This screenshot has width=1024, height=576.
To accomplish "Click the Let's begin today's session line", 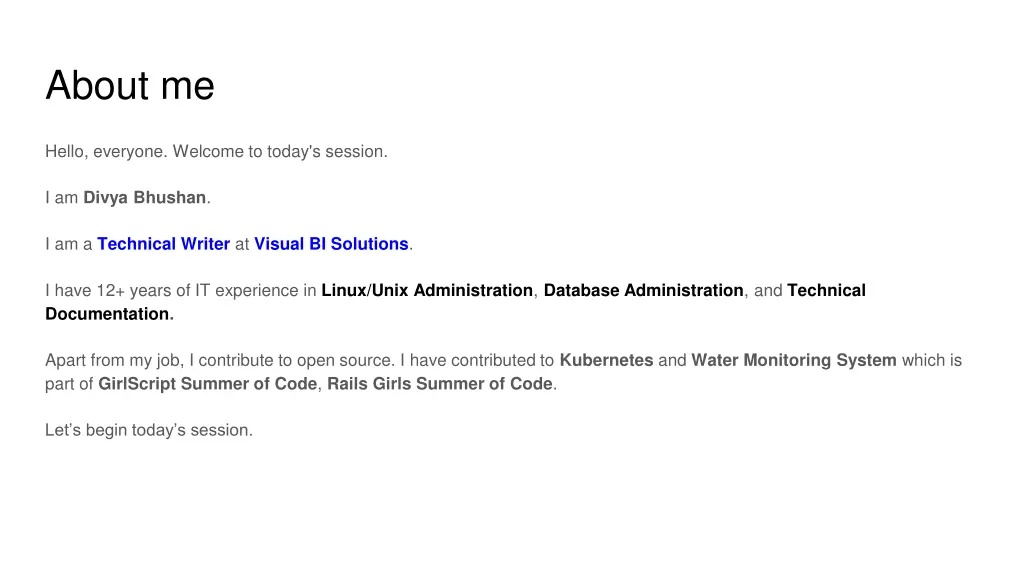I will coord(149,430).
